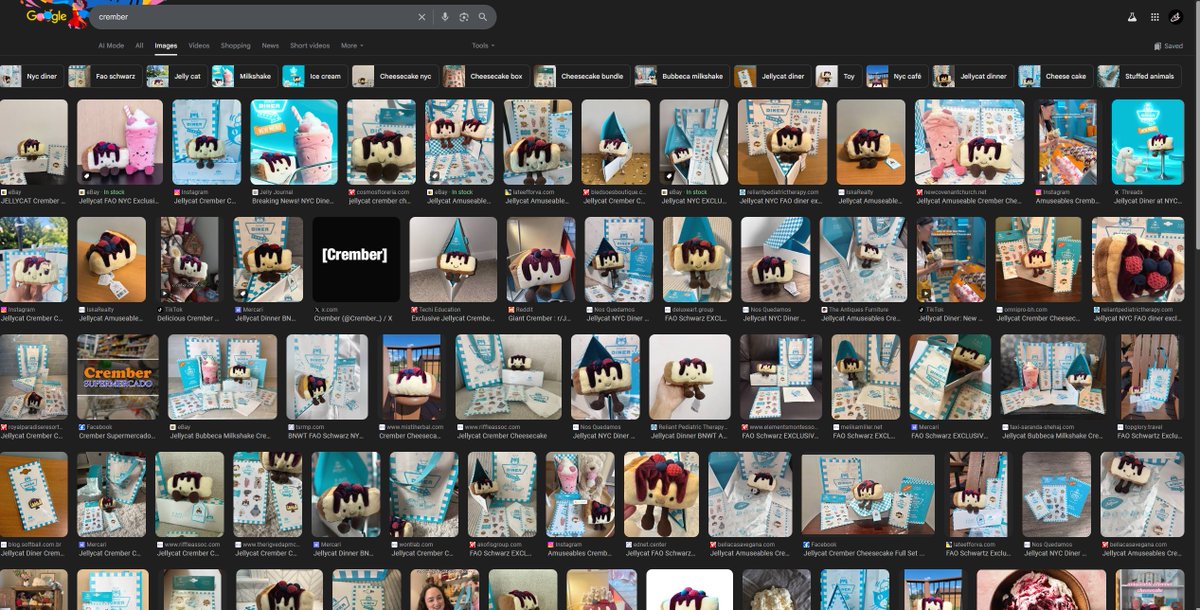Open the Giant Crember : r/J... Reddit link
Viewport: 1200px width, 610px height.
[x=540, y=318]
